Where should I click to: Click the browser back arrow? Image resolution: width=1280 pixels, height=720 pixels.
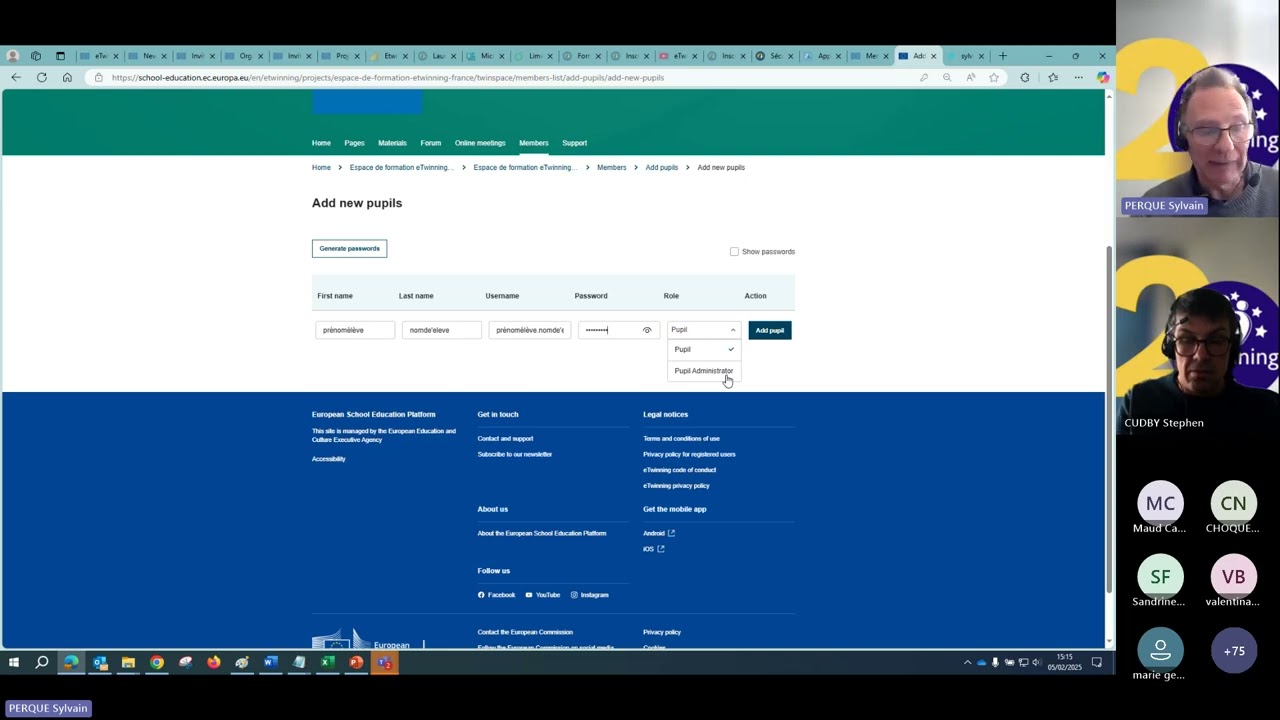coord(15,77)
